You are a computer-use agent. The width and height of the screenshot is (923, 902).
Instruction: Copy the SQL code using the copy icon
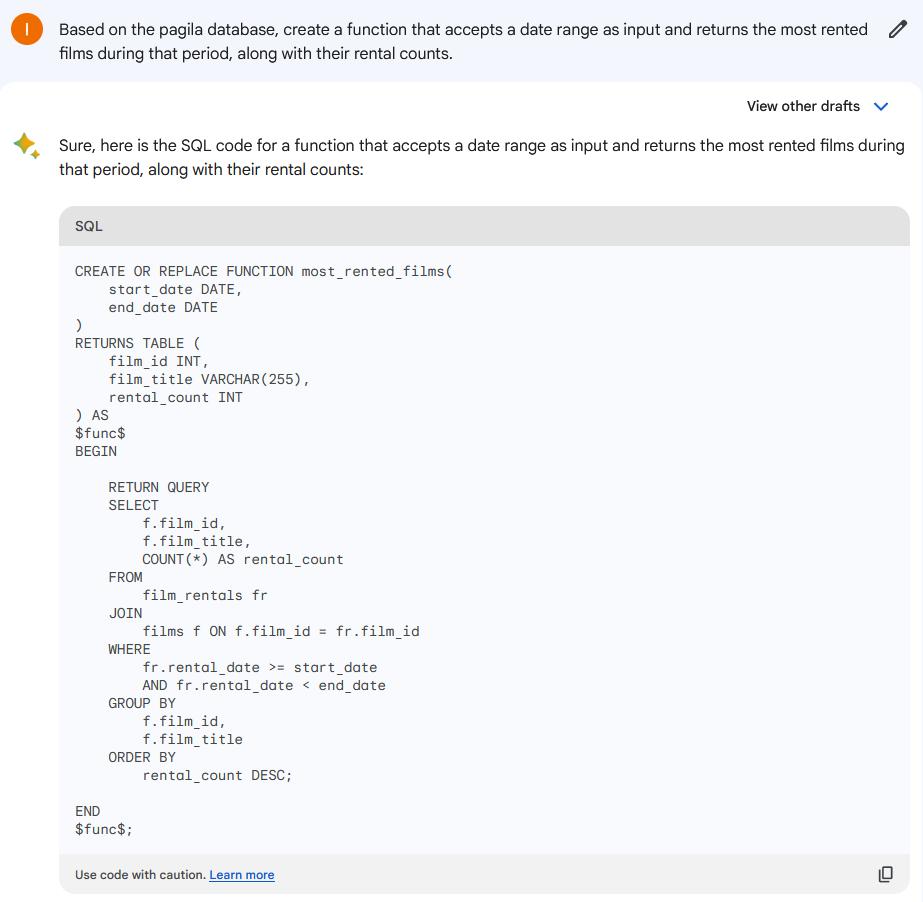[x=885, y=873]
